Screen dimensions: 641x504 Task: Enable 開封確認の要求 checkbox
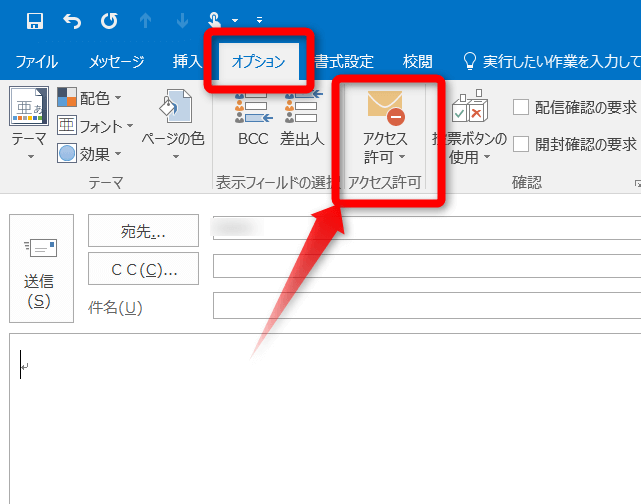pos(521,144)
